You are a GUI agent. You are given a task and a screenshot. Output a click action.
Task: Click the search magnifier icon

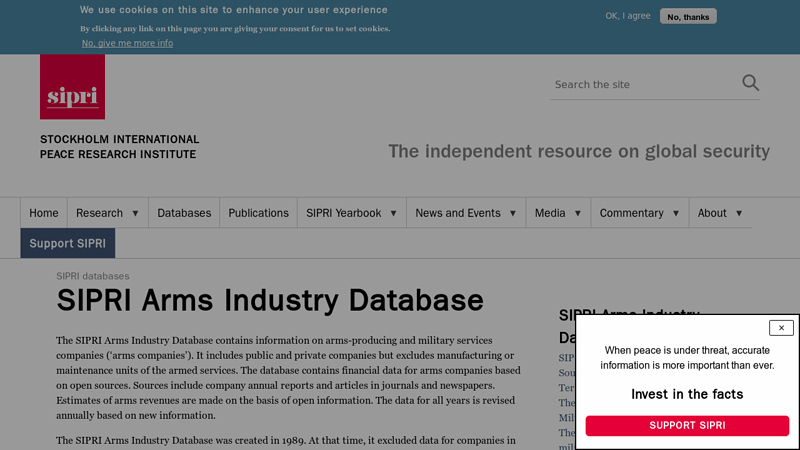pos(750,83)
